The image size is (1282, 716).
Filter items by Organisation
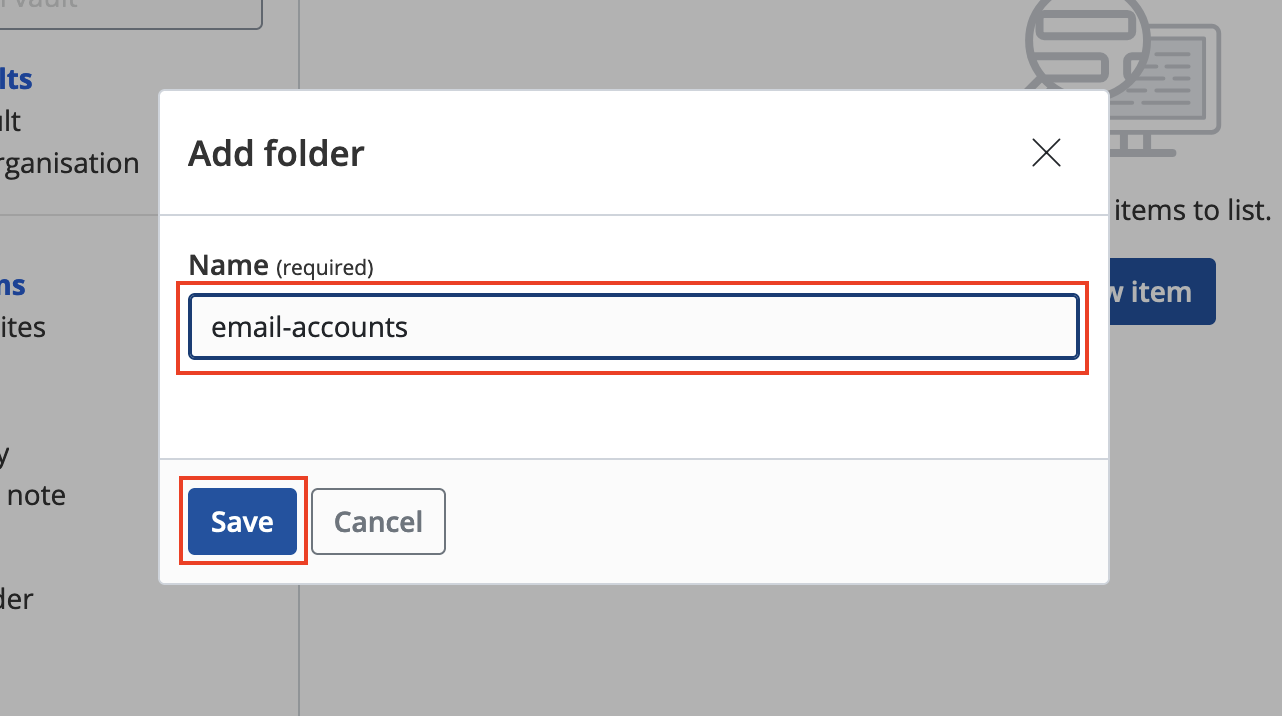coord(70,163)
